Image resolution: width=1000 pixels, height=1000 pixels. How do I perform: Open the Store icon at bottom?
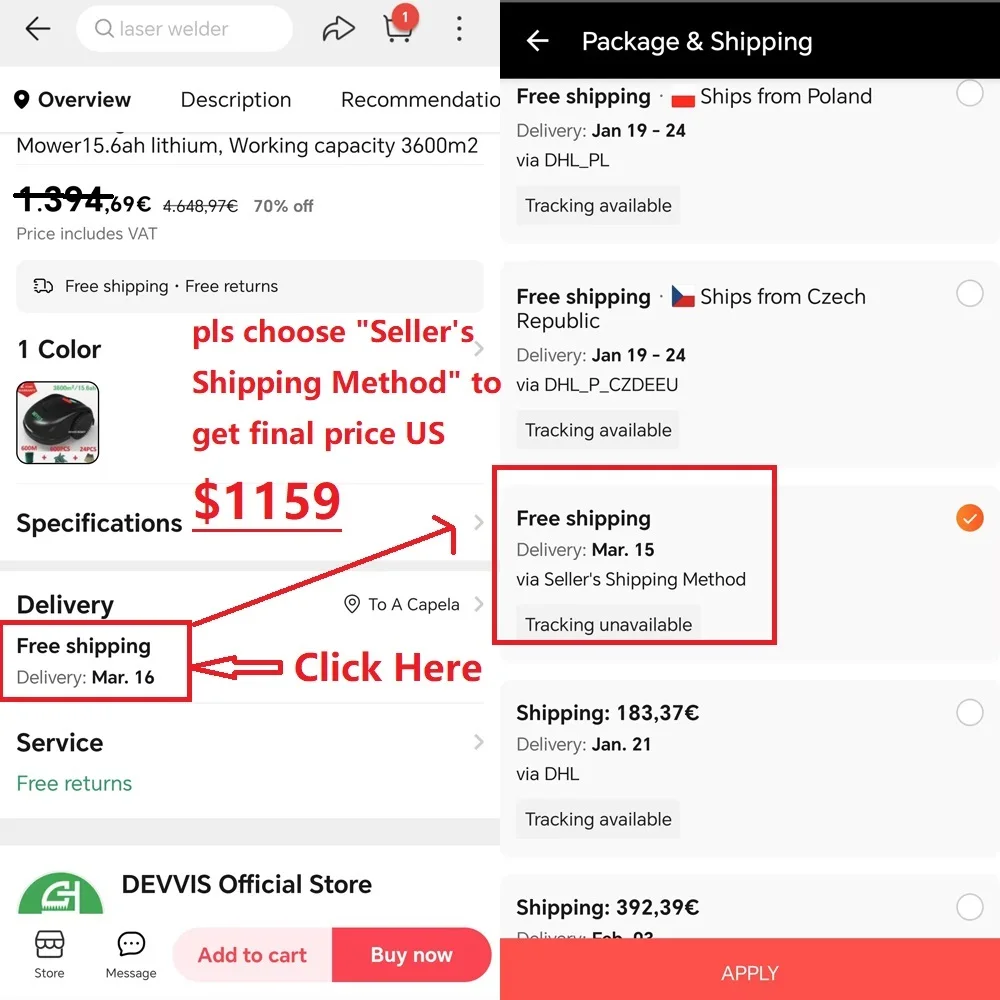(49, 954)
